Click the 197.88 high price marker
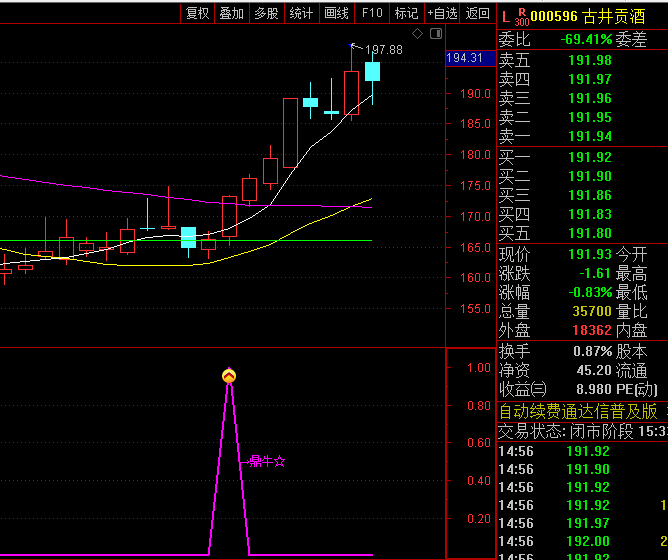This screenshot has width=668, height=560. click(x=384, y=49)
